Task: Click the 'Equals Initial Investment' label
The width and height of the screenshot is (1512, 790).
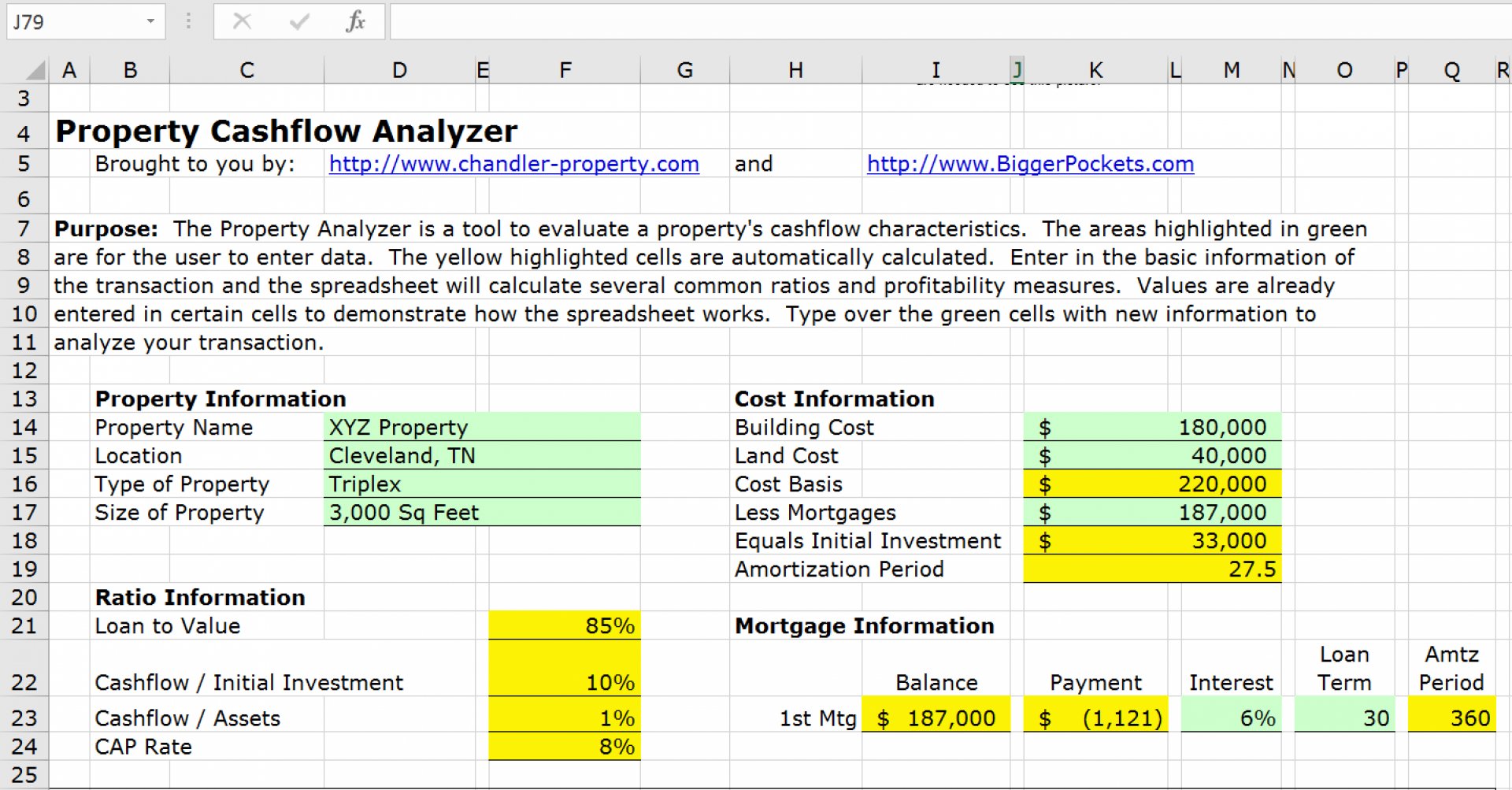Action: 868,540
